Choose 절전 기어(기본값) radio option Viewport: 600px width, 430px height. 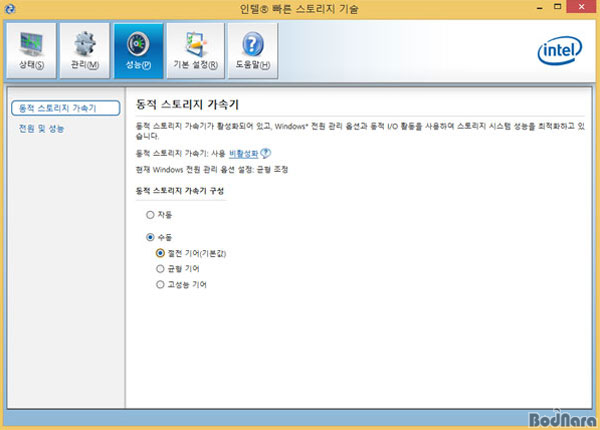click(x=160, y=253)
